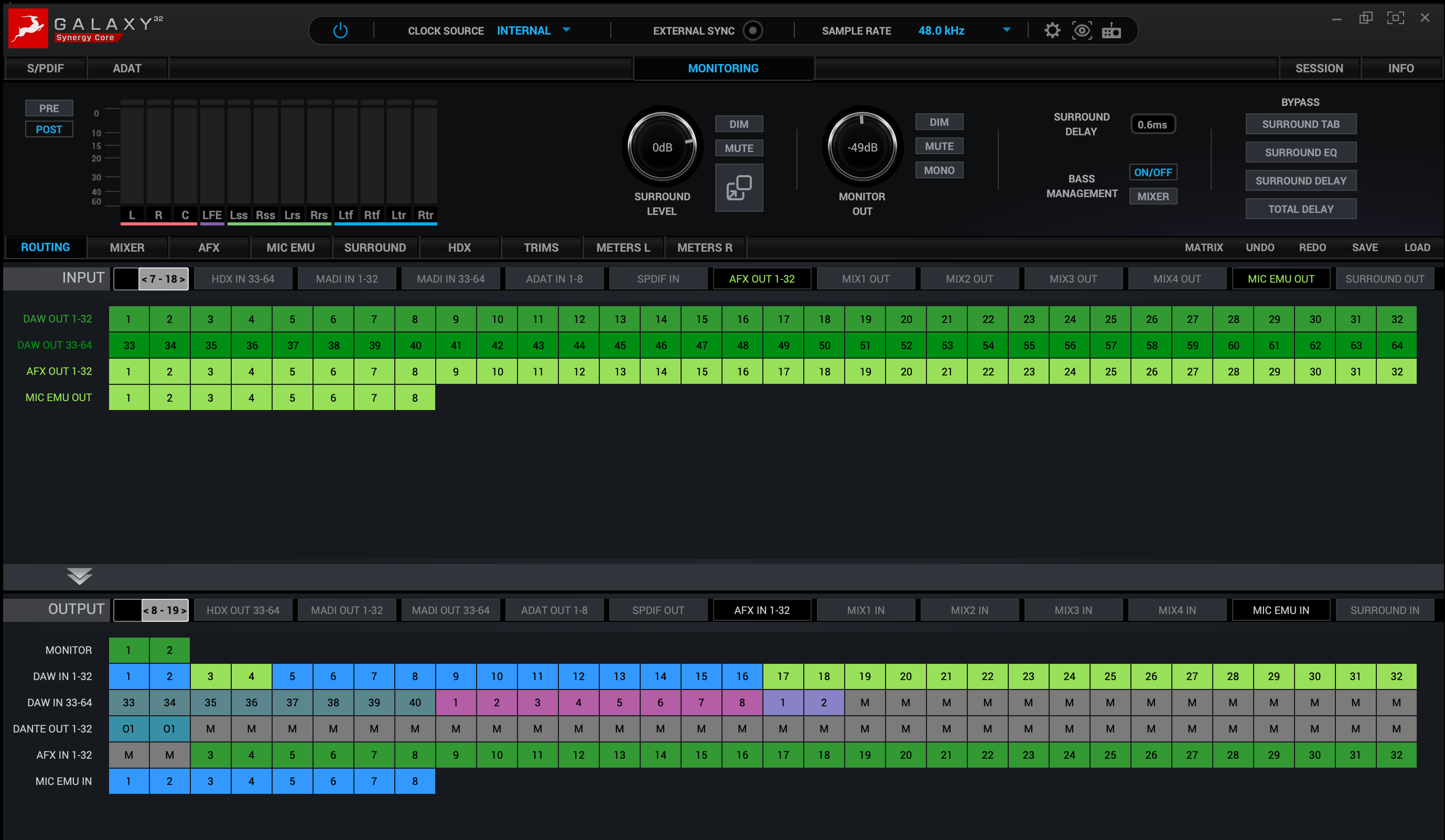Open the SESSION tab
1445x840 pixels.
point(1319,68)
